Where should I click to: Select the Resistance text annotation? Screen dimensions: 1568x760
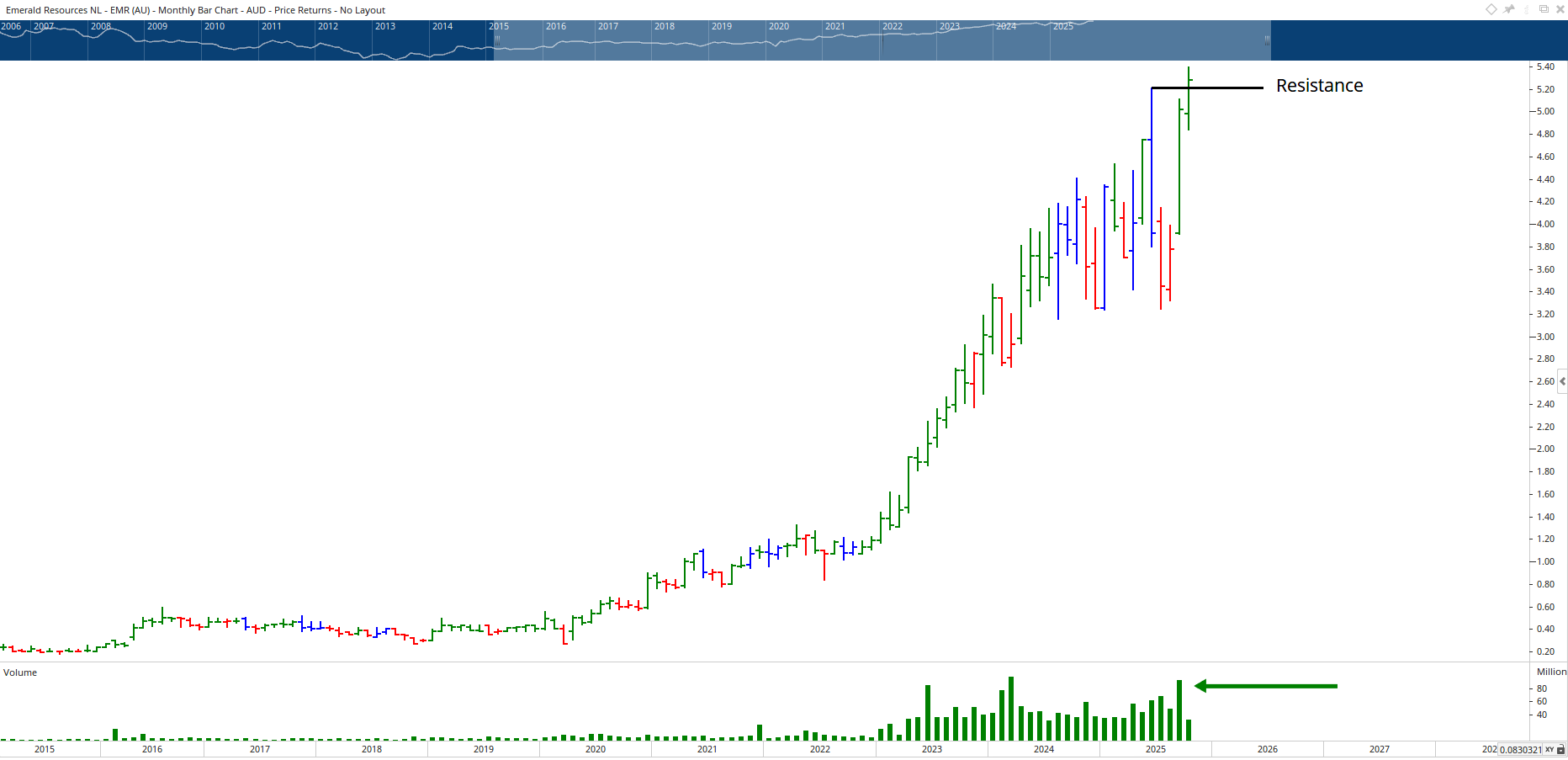point(1319,86)
